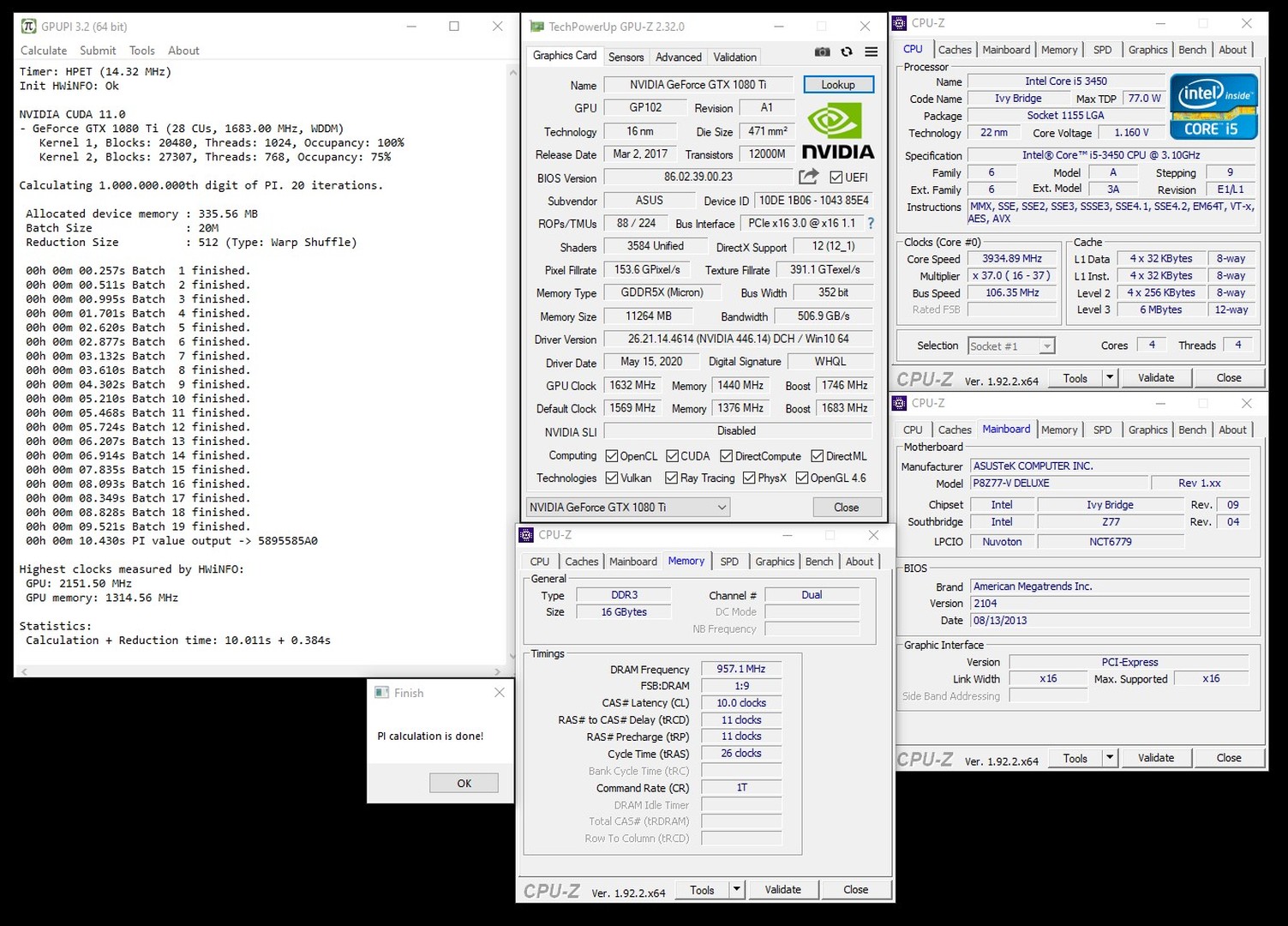The height and width of the screenshot is (926, 1288).
Task: Click the Core Speed value 3934.89 MHz
Action: pyautogui.click(x=1012, y=258)
